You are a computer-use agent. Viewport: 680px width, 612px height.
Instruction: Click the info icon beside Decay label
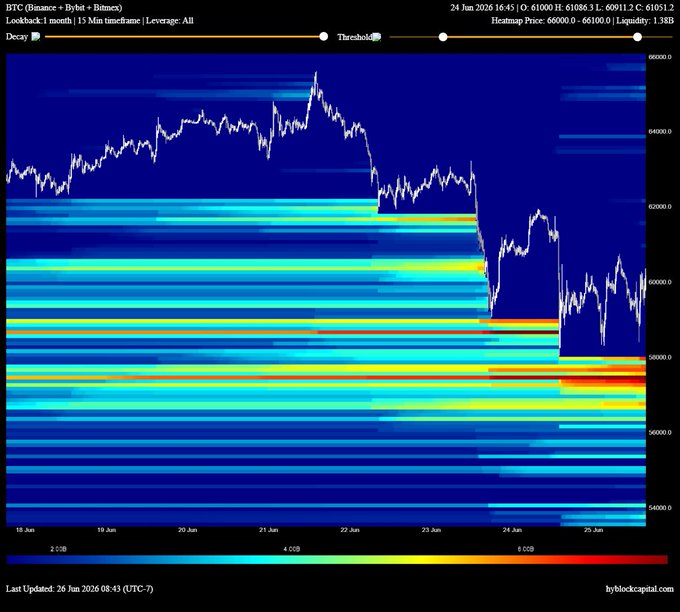(36, 36)
